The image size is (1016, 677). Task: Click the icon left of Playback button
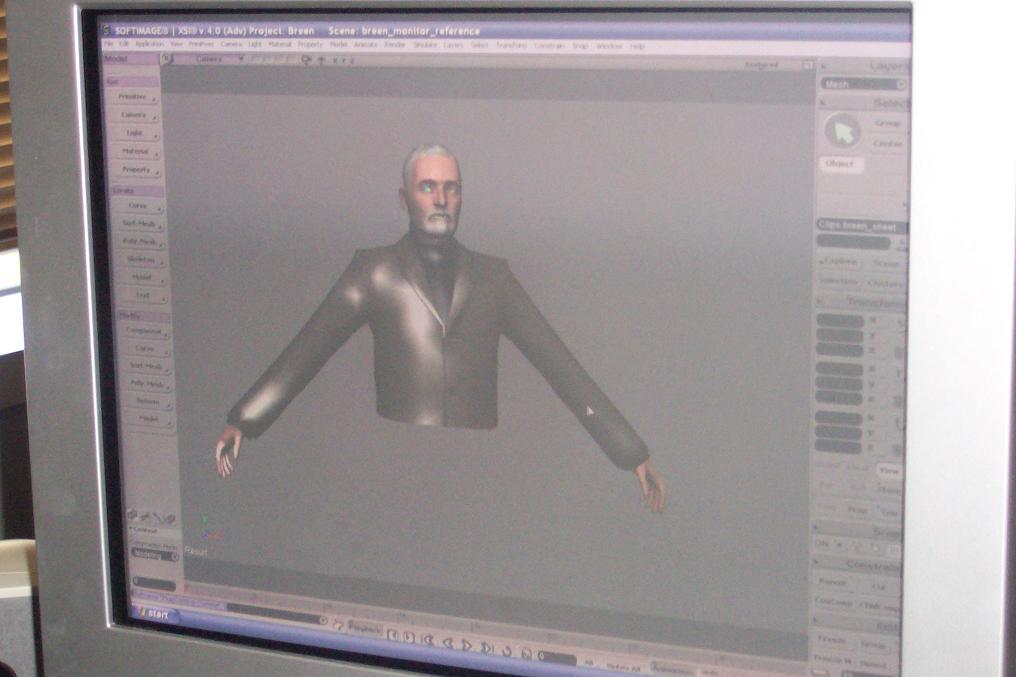339,625
